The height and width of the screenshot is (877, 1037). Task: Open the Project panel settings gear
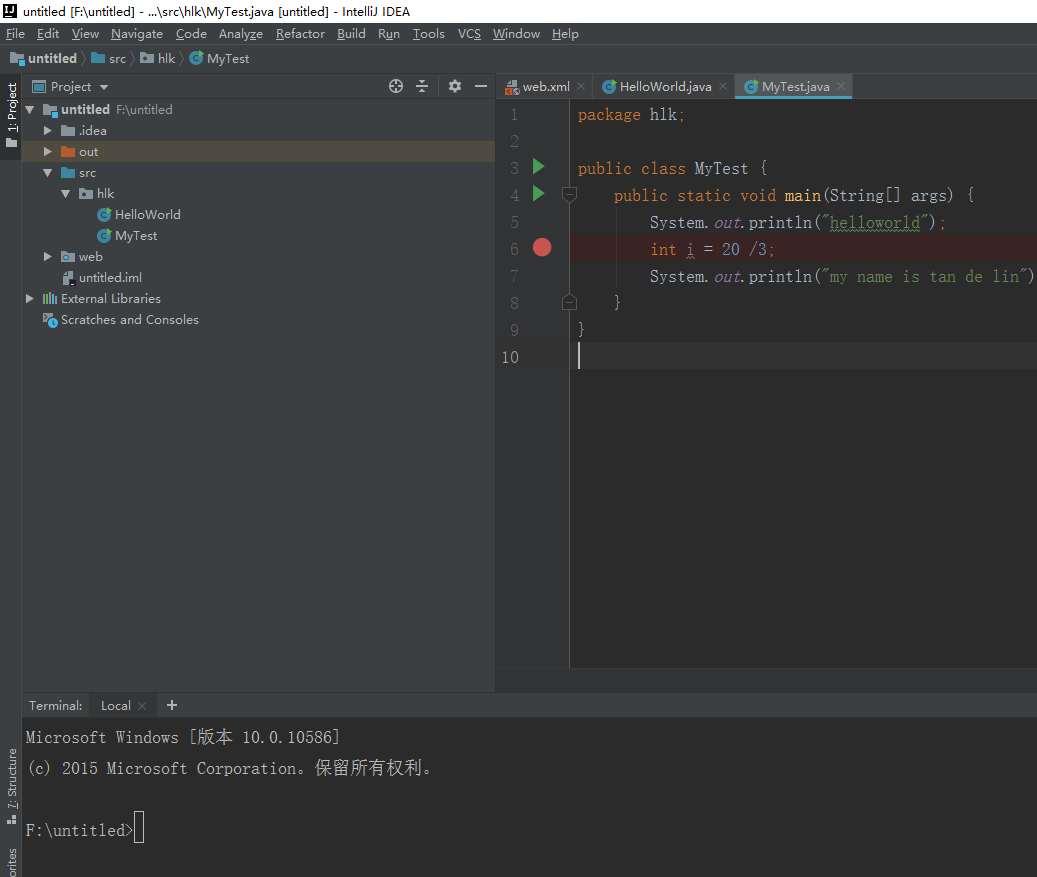(454, 86)
